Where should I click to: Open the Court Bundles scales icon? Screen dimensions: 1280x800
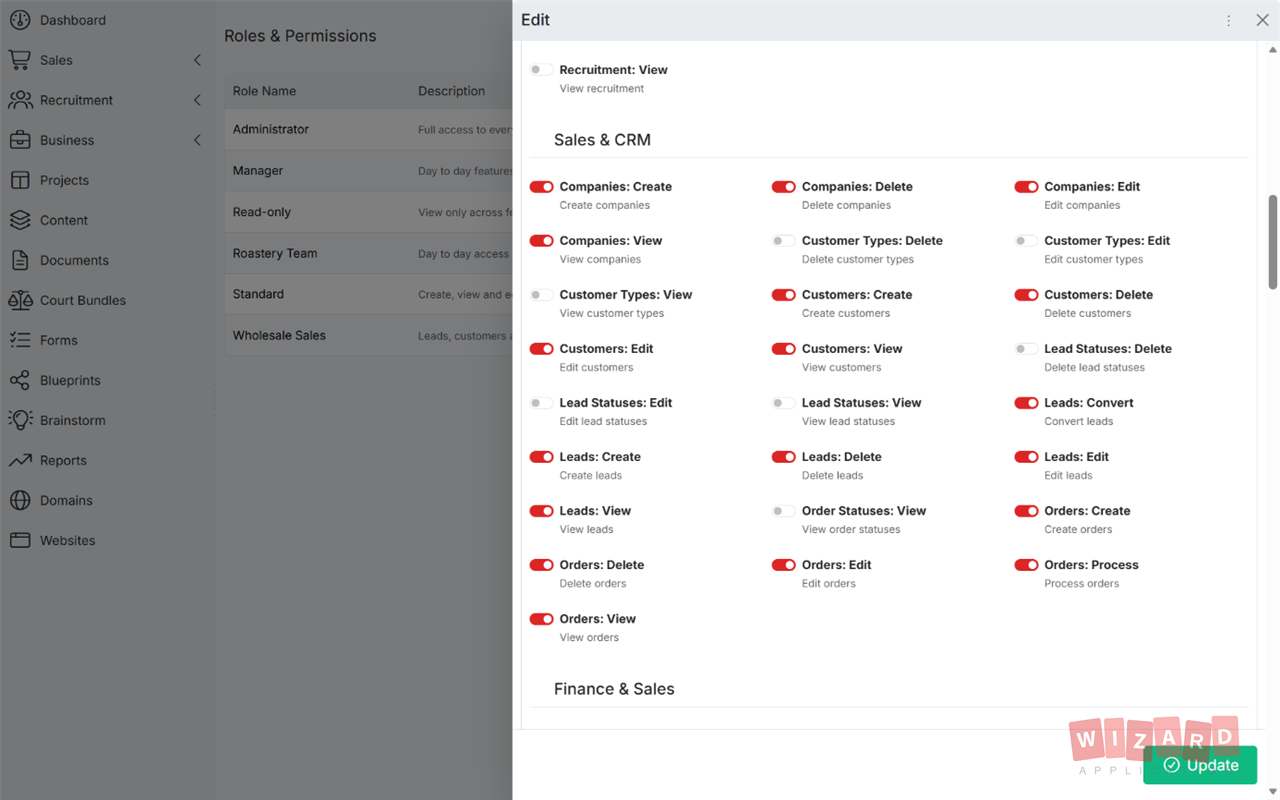(20, 300)
